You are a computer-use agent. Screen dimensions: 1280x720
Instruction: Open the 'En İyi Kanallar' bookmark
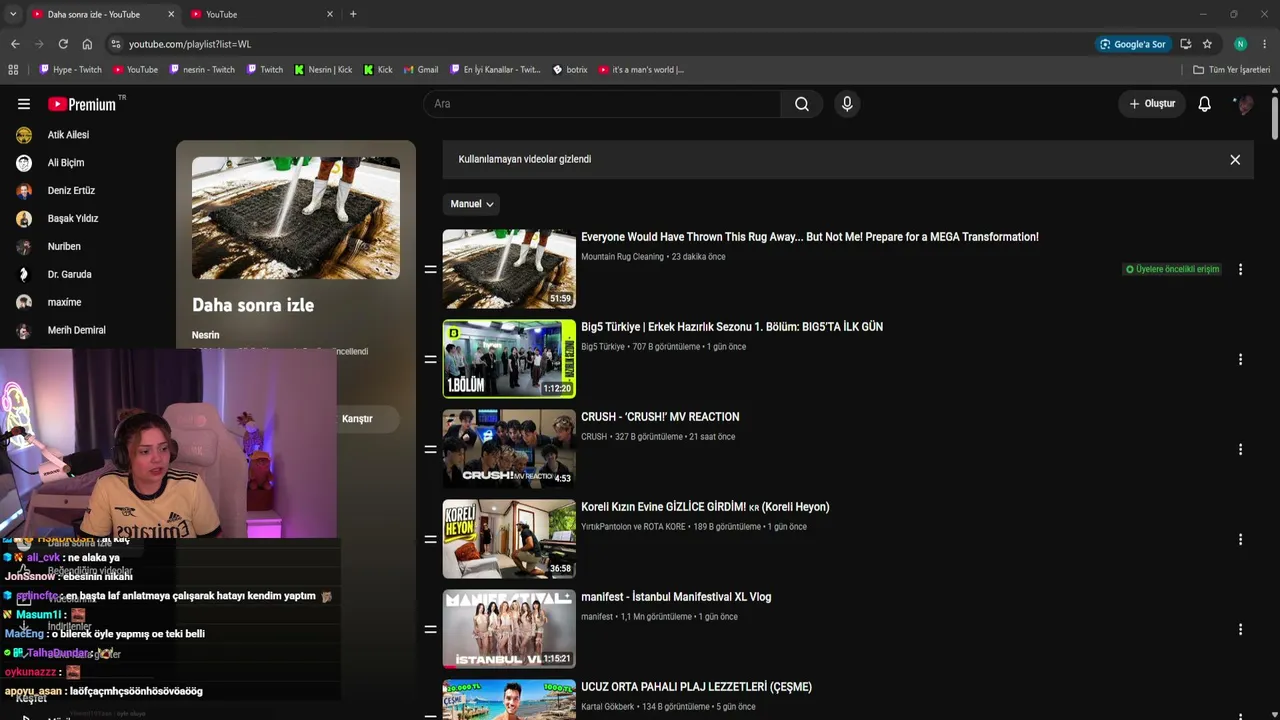[x=495, y=70]
